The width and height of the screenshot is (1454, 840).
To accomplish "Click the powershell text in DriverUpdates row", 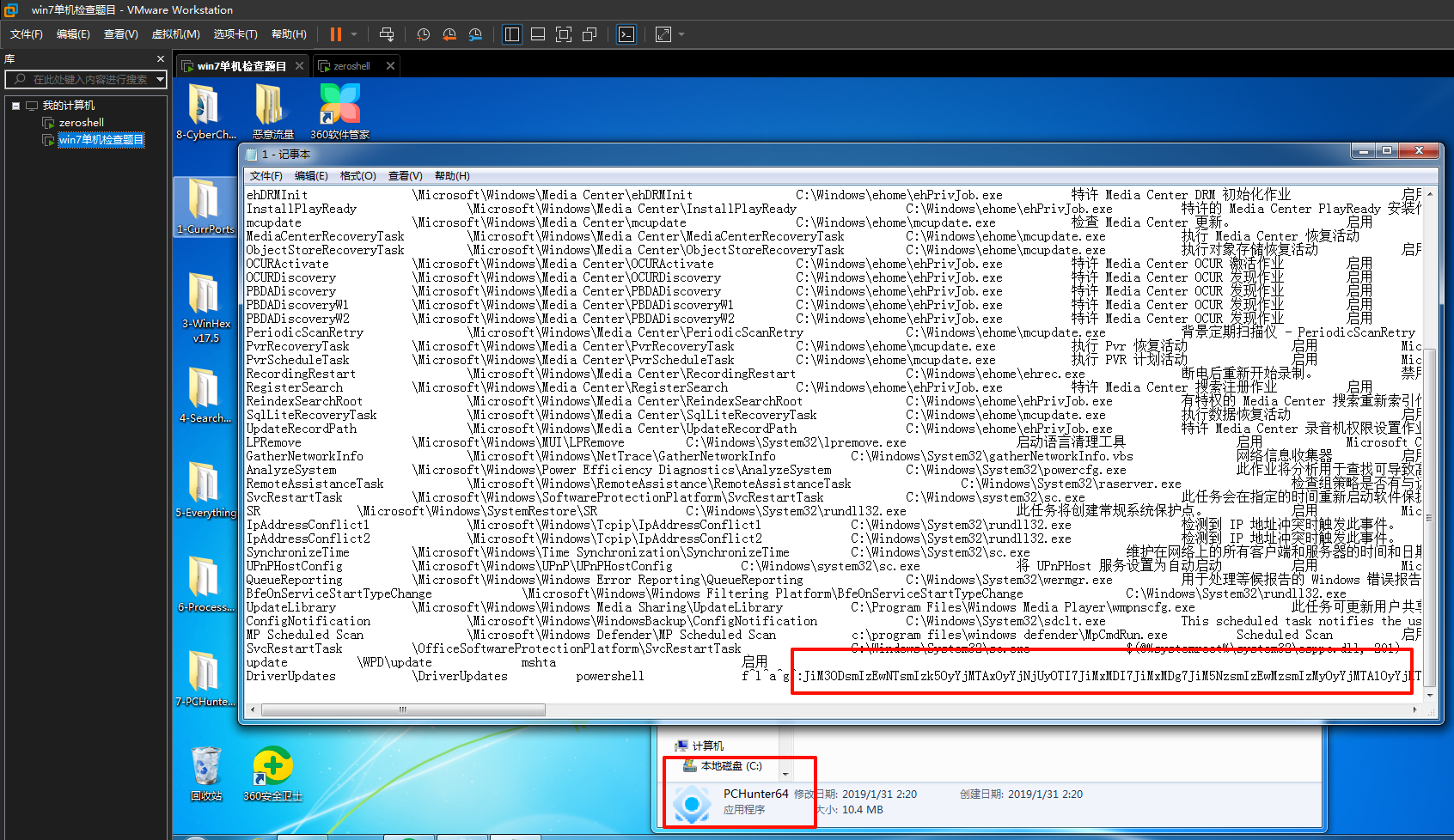I will pyautogui.click(x=610, y=677).
